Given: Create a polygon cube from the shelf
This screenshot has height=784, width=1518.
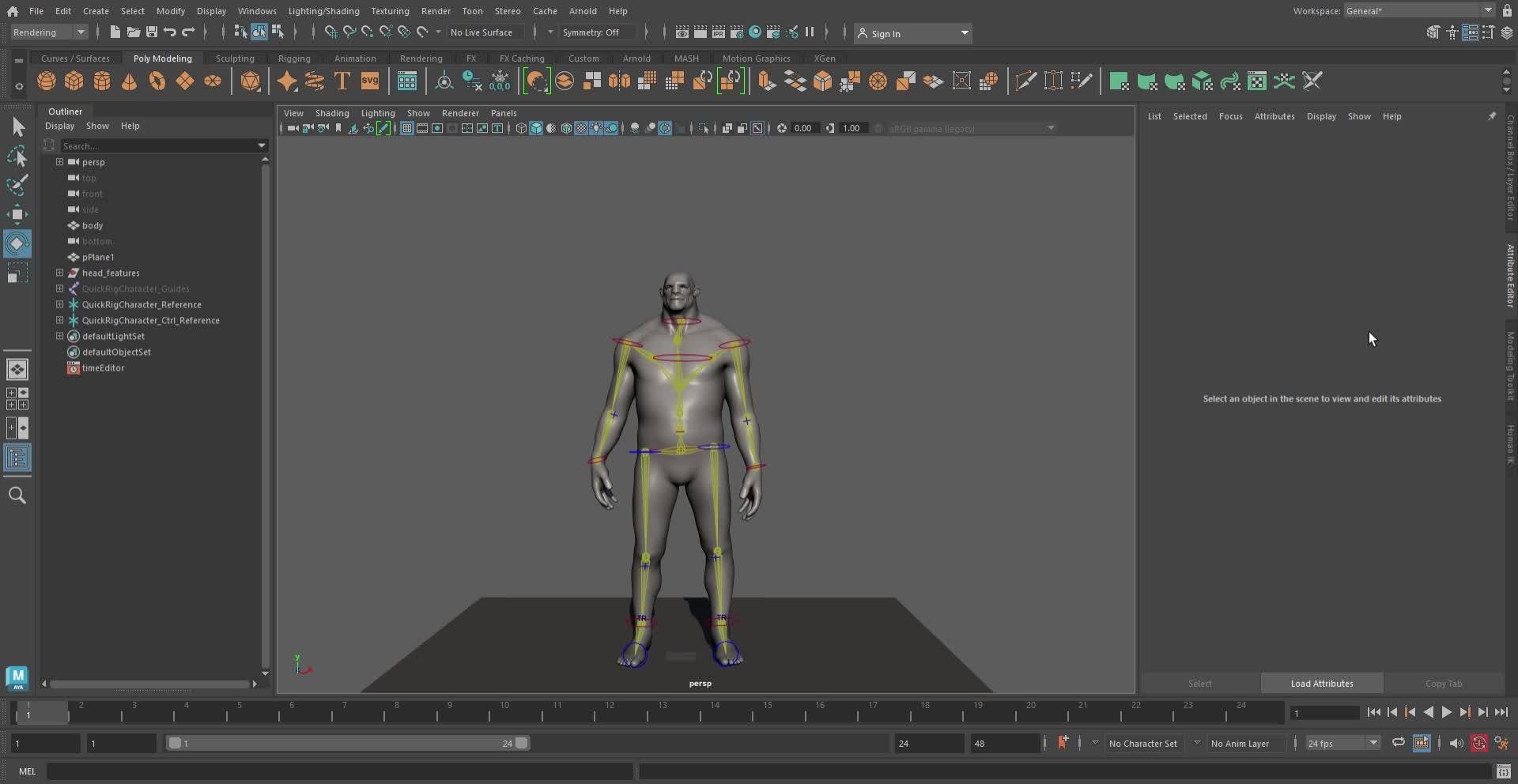Looking at the screenshot, I should pyautogui.click(x=74, y=81).
